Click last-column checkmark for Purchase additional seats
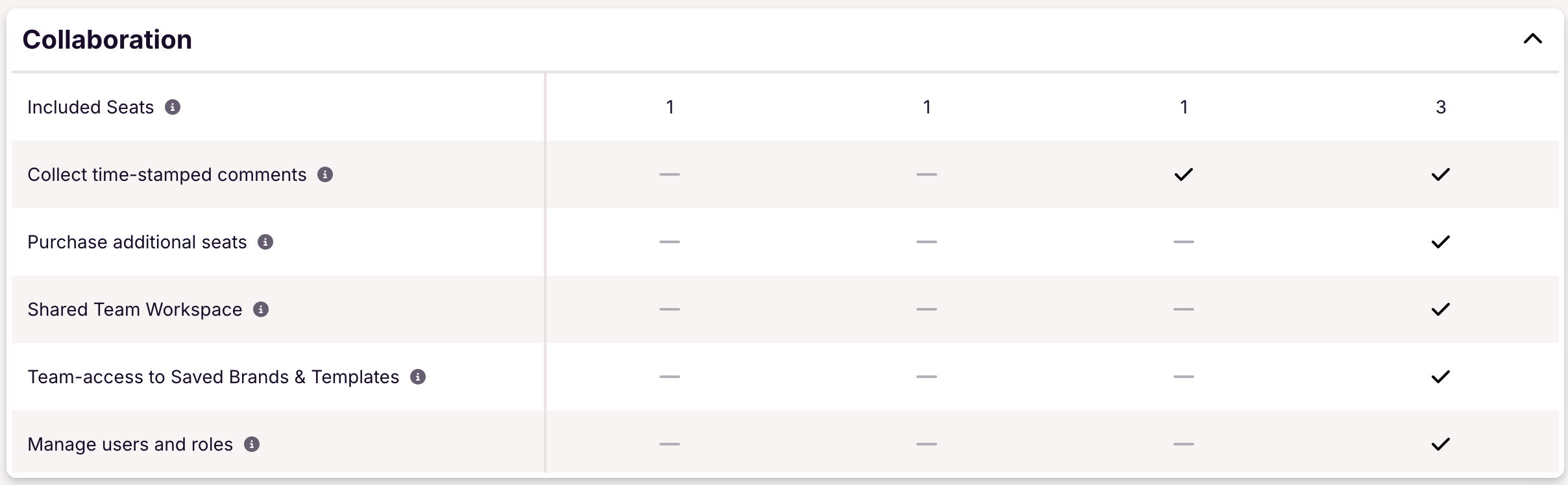The height and width of the screenshot is (485, 1568). (x=1441, y=242)
